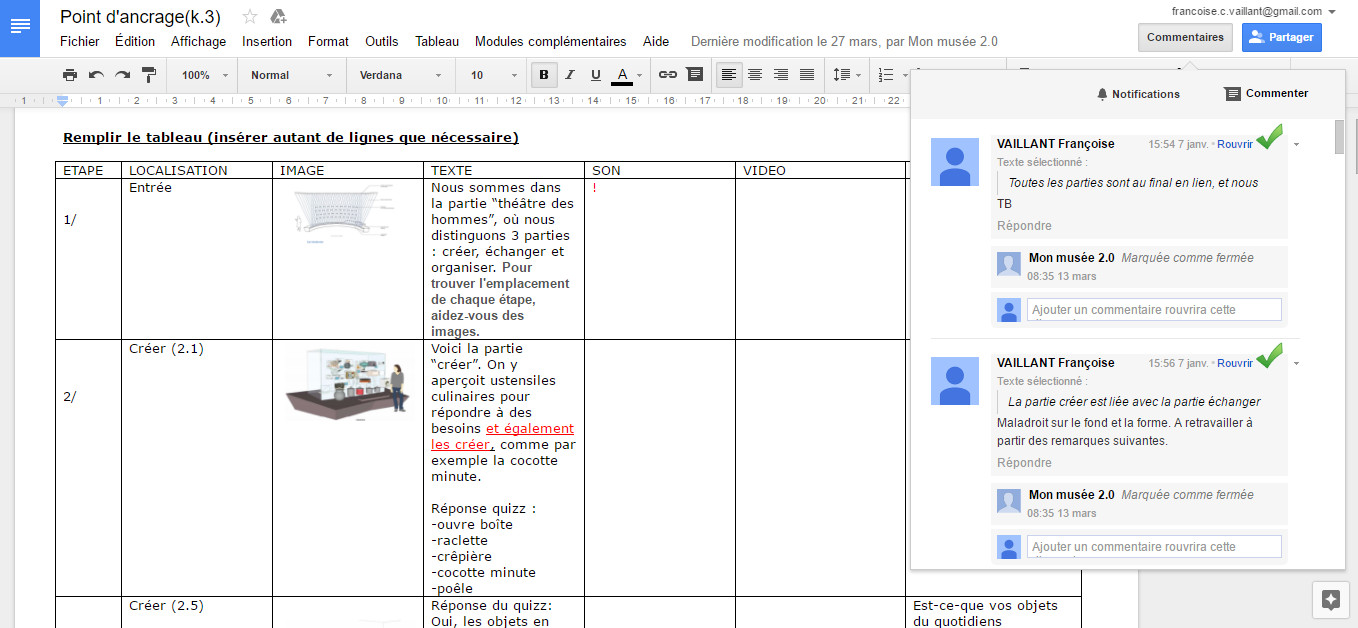Undo the last action
The image size is (1358, 628).
click(x=96, y=75)
